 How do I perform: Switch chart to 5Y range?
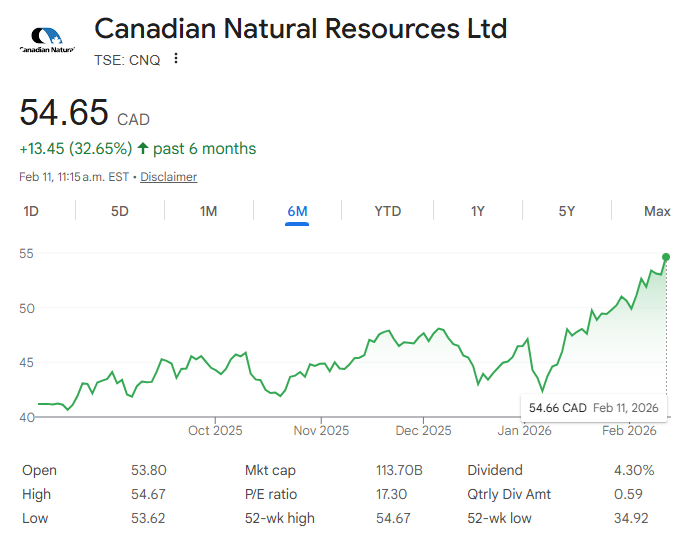[x=567, y=211]
